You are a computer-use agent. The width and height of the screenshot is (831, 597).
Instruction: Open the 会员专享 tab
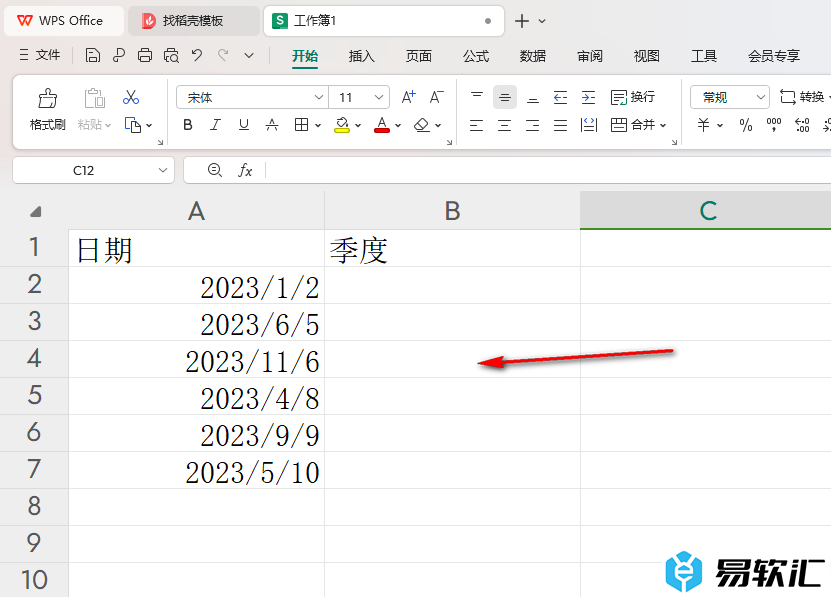pyautogui.click(x=774, y=56)
